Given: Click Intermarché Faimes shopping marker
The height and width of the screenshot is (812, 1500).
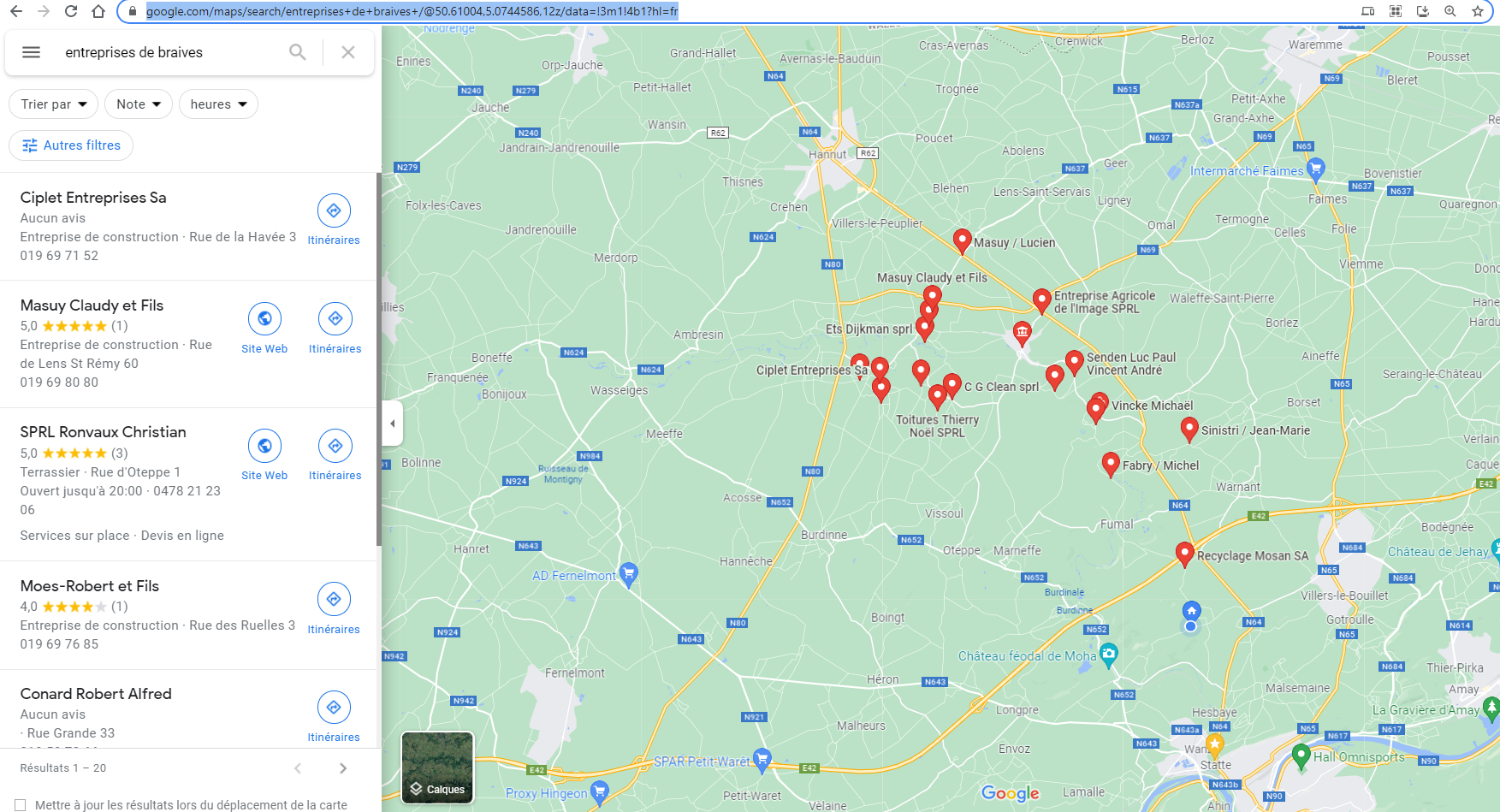Looking at the screenshot, I should point(1316,169).
